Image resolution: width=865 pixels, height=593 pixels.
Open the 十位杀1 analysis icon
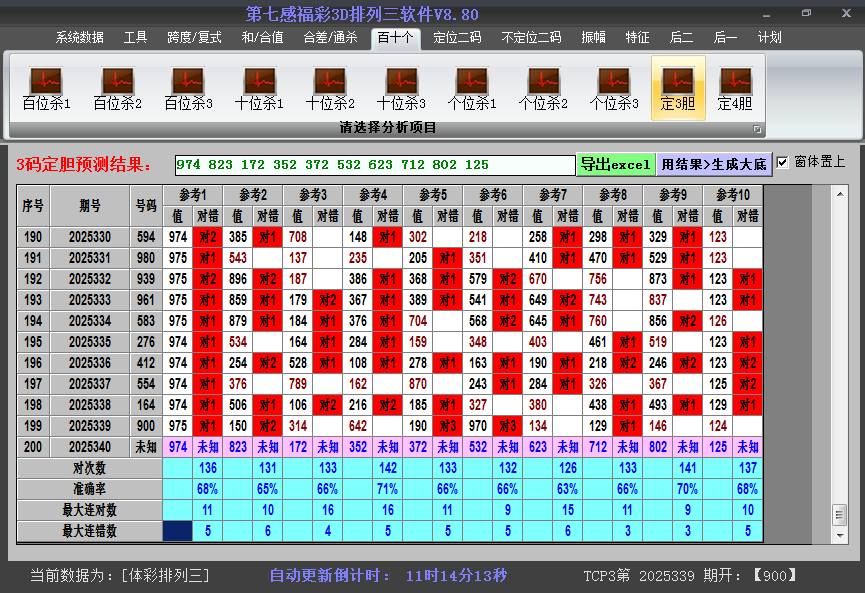[x=259, y=88]
